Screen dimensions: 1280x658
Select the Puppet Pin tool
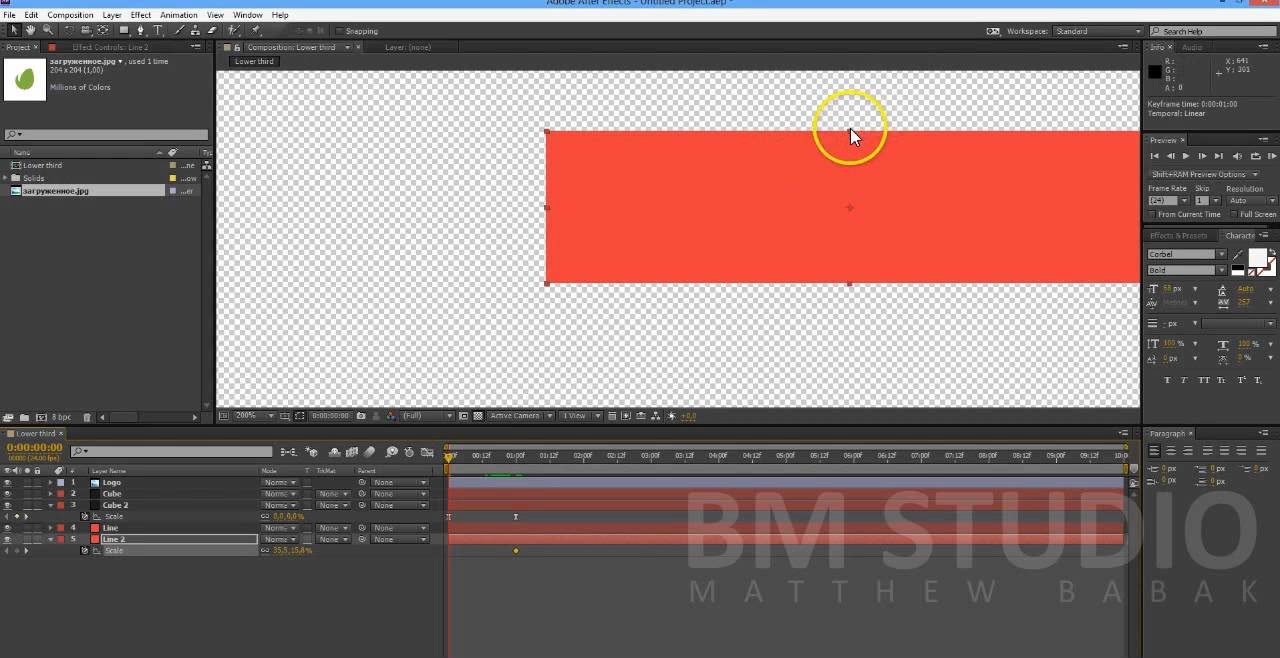point(255,30)
